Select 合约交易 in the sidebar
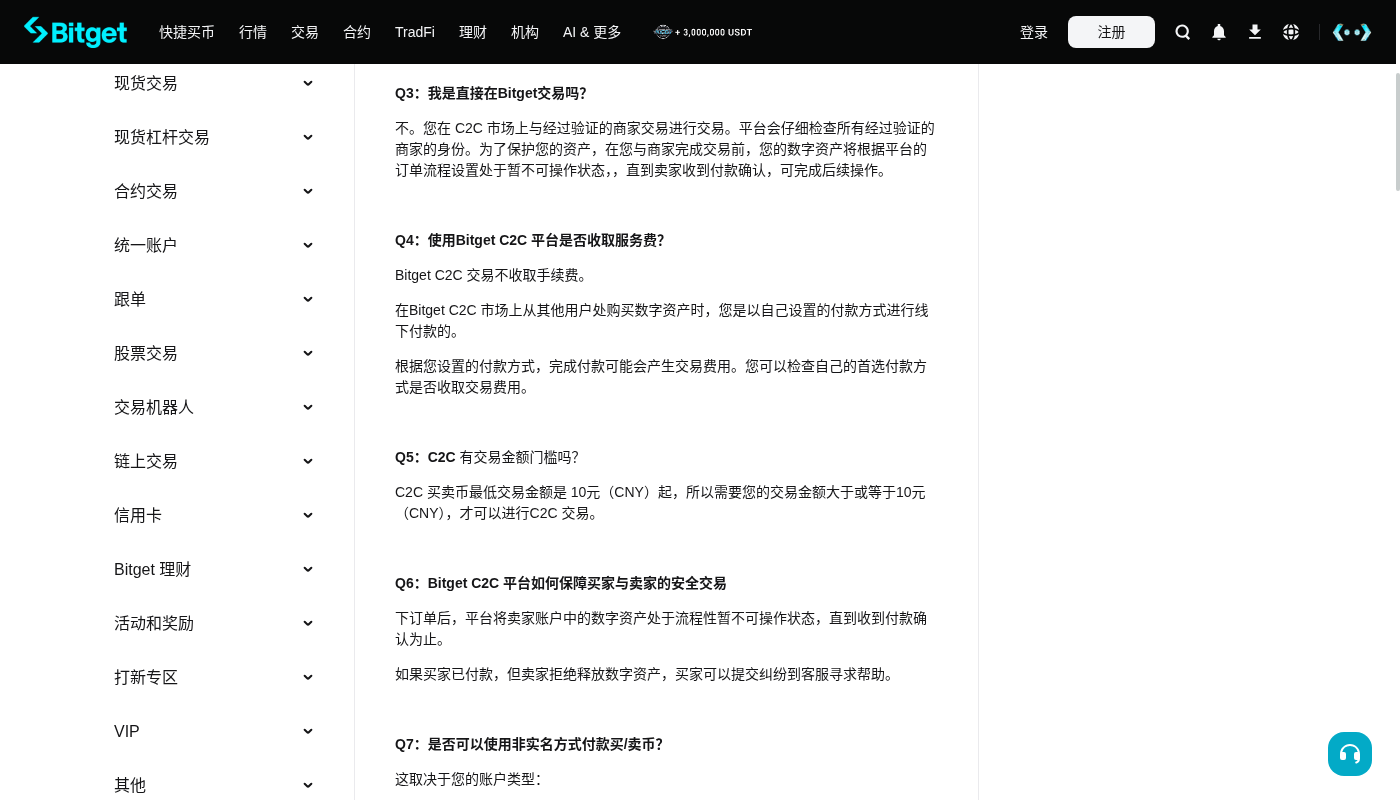 (x=146, y=191)
